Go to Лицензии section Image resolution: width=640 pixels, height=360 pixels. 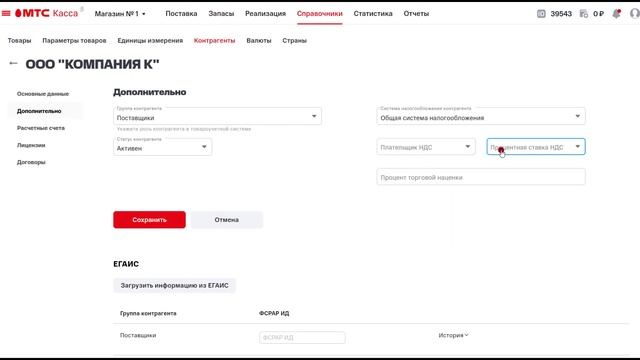tap(31, 145)
